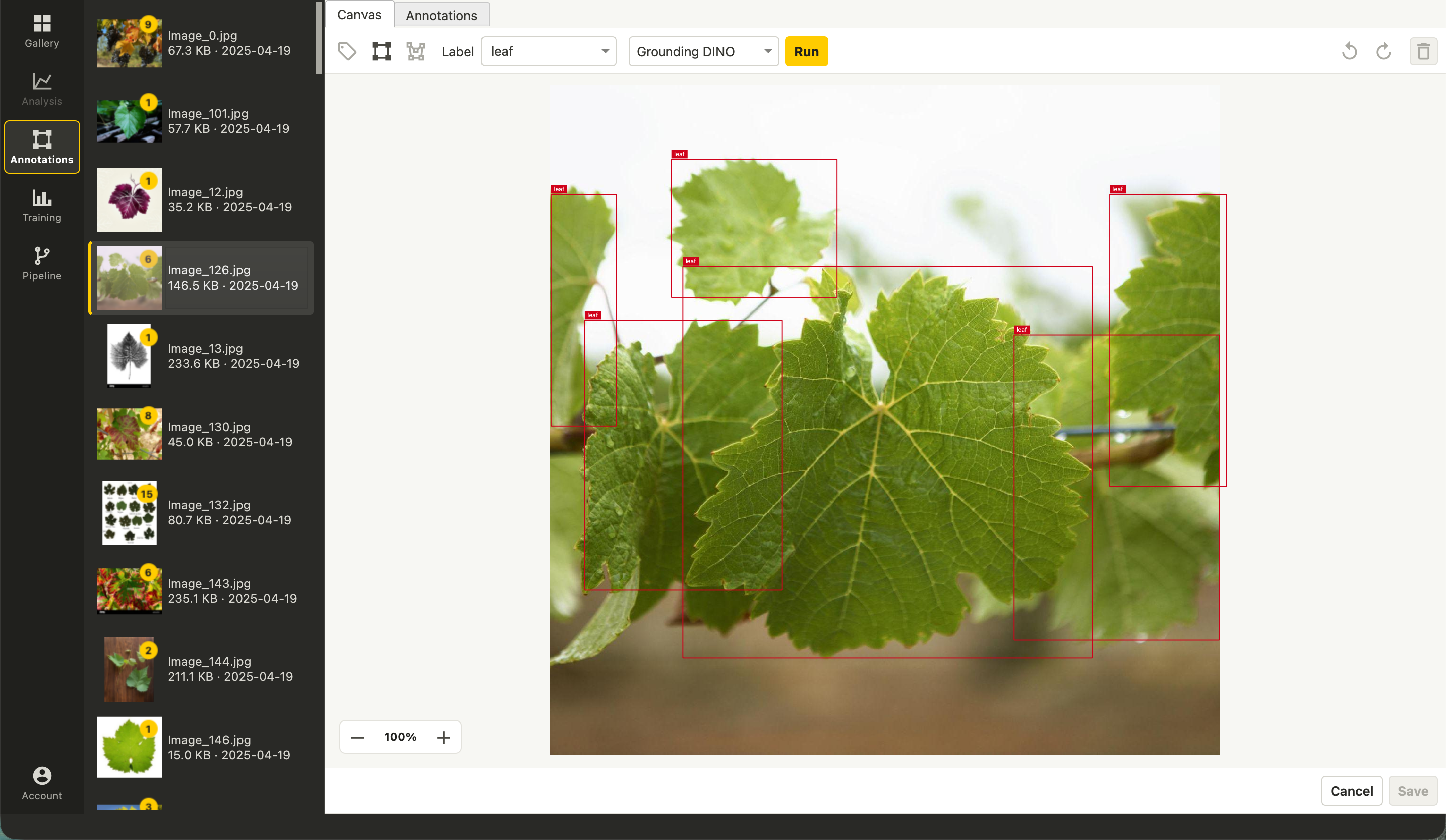Select the top-right leaf box label
The width and height of the screenshot is (1446, 840).
click(x=1117, y=189)
